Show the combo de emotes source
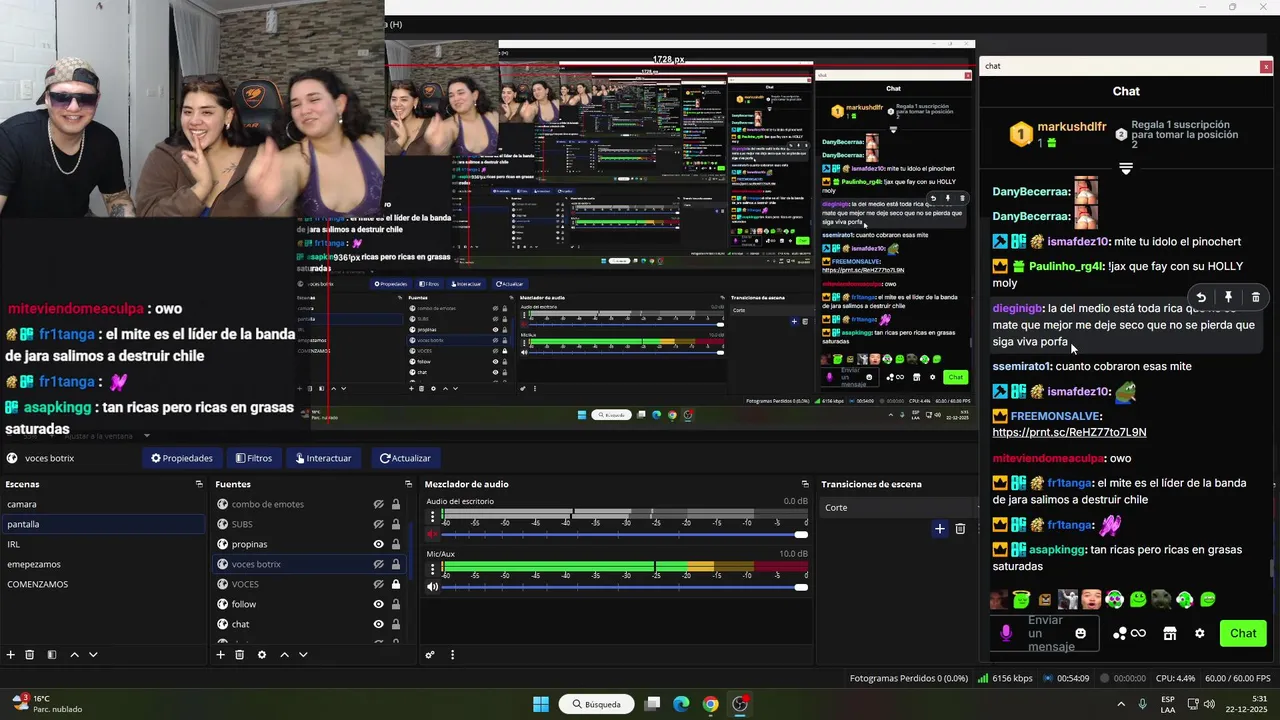This screenshot has height=720, width=1280. click(x=379, y=504)
